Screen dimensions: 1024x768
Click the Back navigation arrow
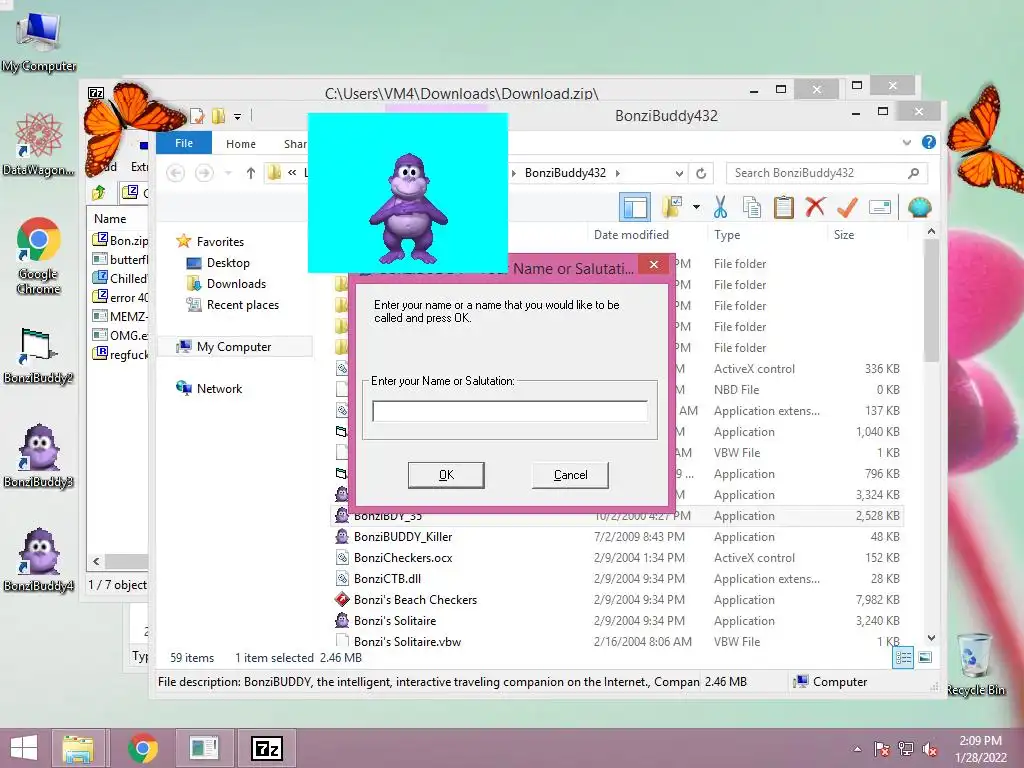(x=175, y=173)
